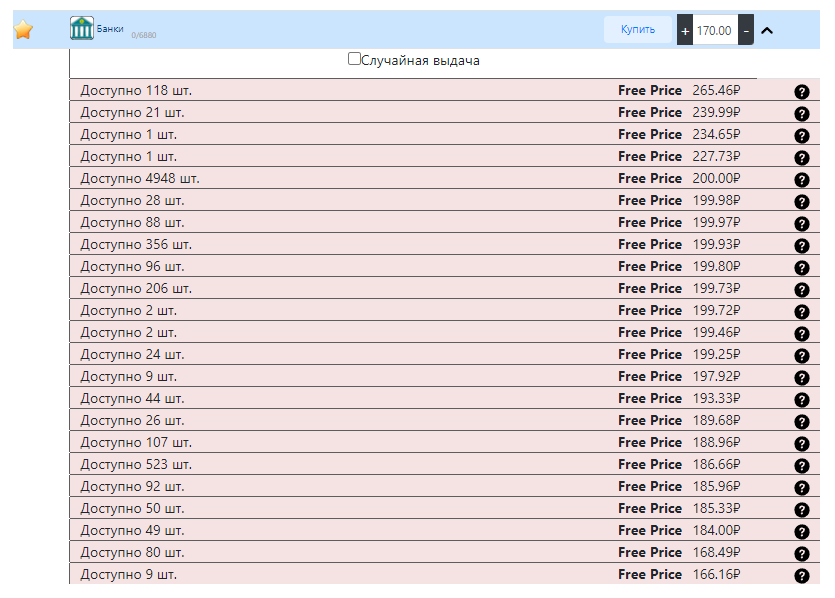This screenshot has height=598, width=835.
Task: Collapse the Банки offers list with chevron
Action: (767, 30)
